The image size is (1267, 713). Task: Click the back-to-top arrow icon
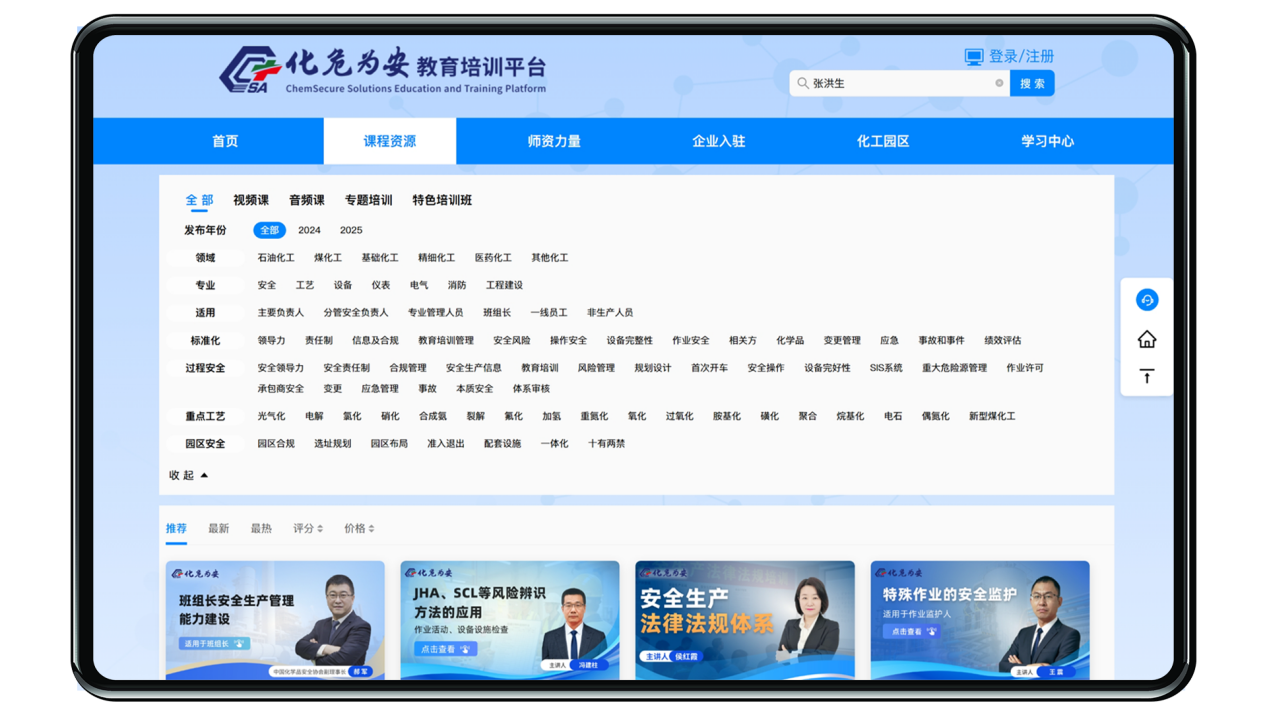(1146, 376)
